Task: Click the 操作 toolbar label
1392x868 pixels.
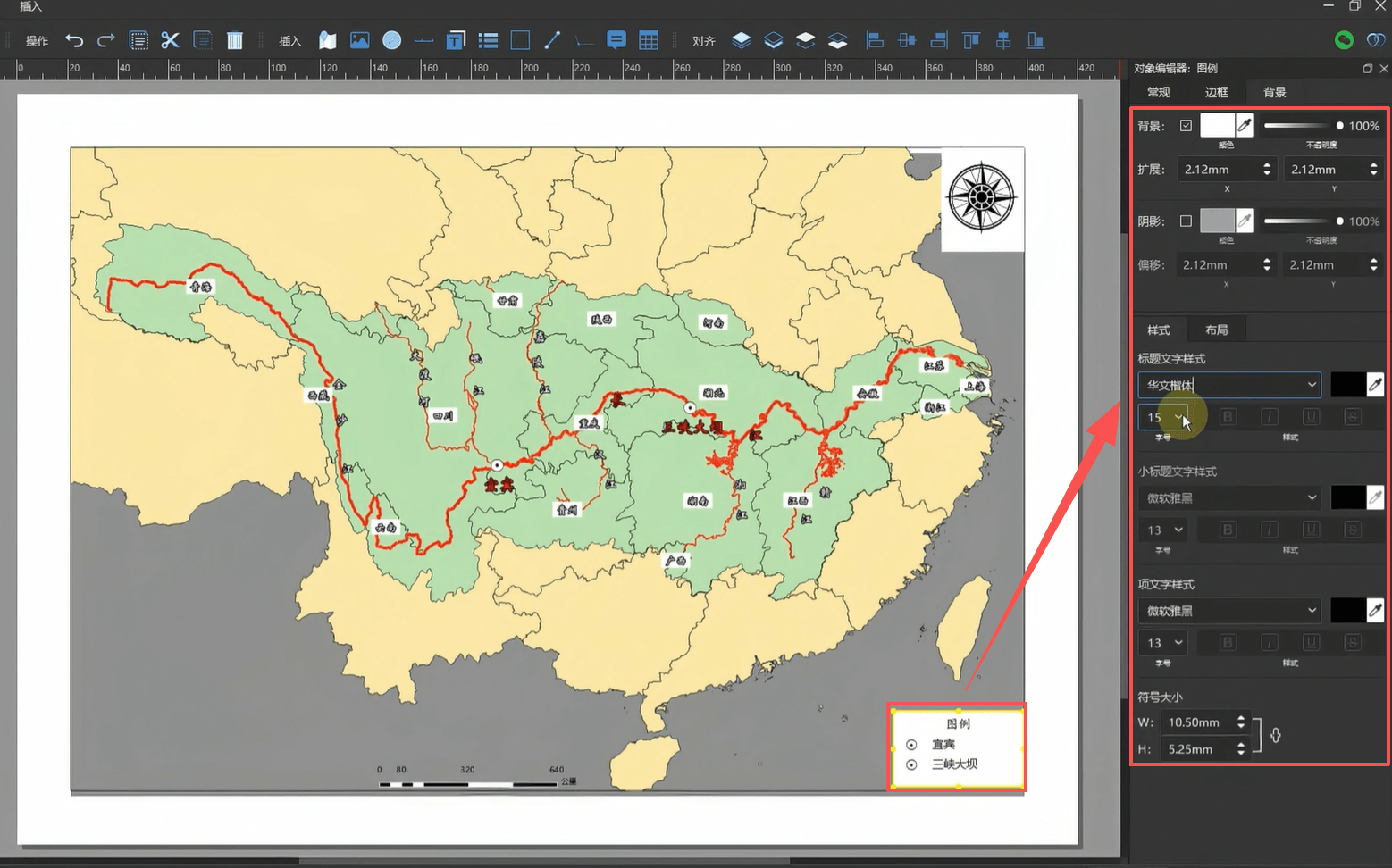Action: [x=37, y=41]
